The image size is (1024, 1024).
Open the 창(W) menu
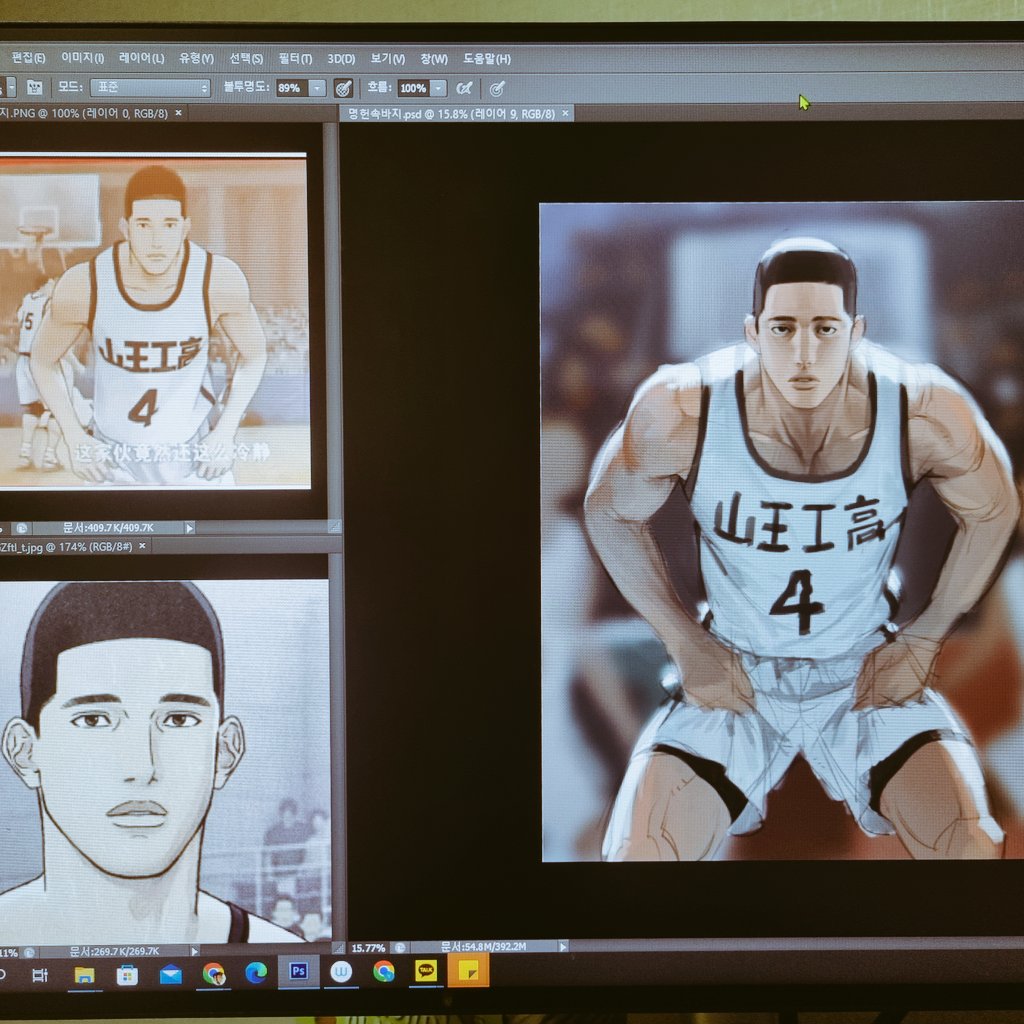pos(434,59)
